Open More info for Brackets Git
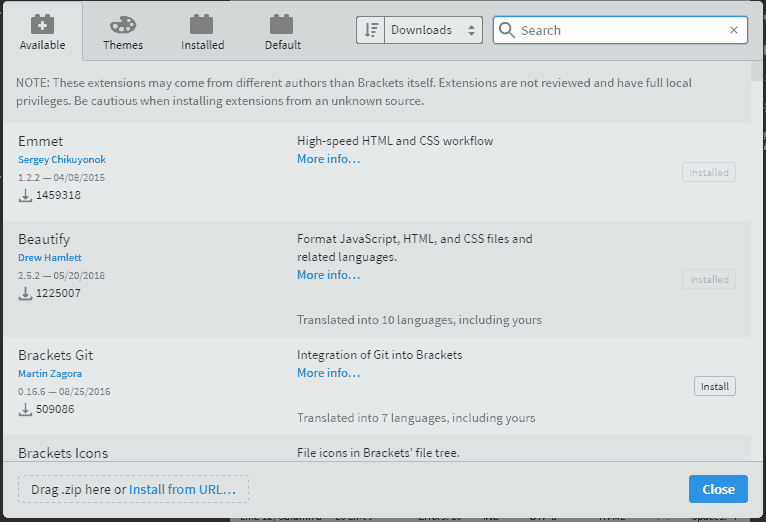 [x=328, y=373]
